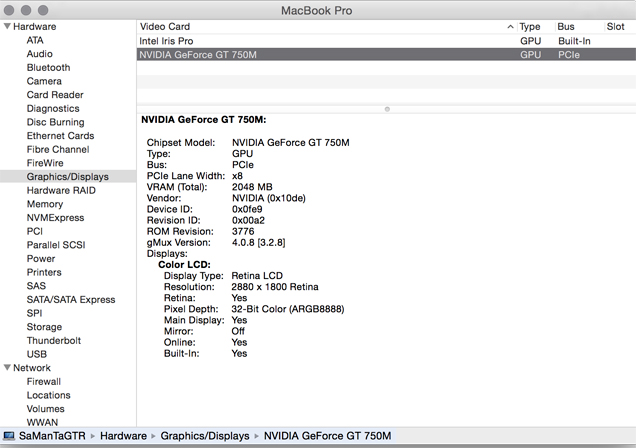This screenshot has height=448, width=636.
Task: Select Firewall under Network
Action: click(43, 382)
